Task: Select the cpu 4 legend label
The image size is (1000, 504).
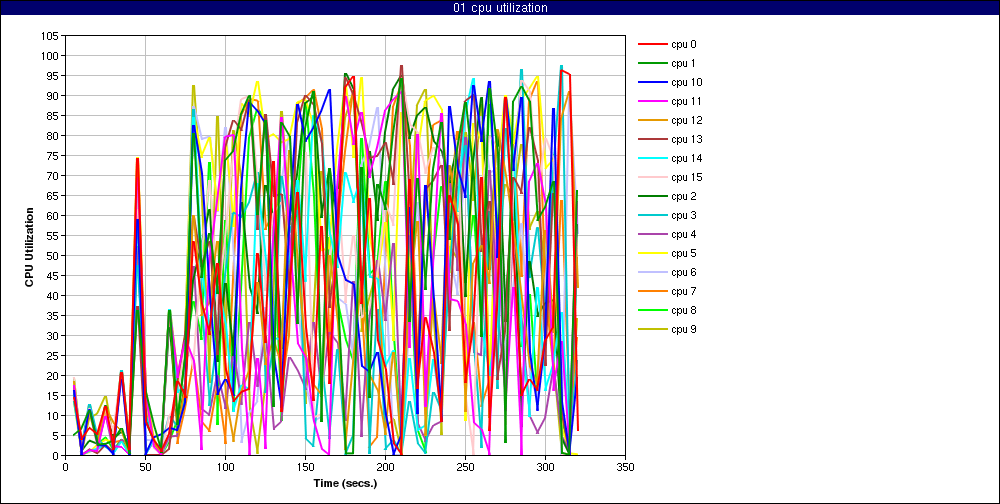Action: tap(683, 234)
